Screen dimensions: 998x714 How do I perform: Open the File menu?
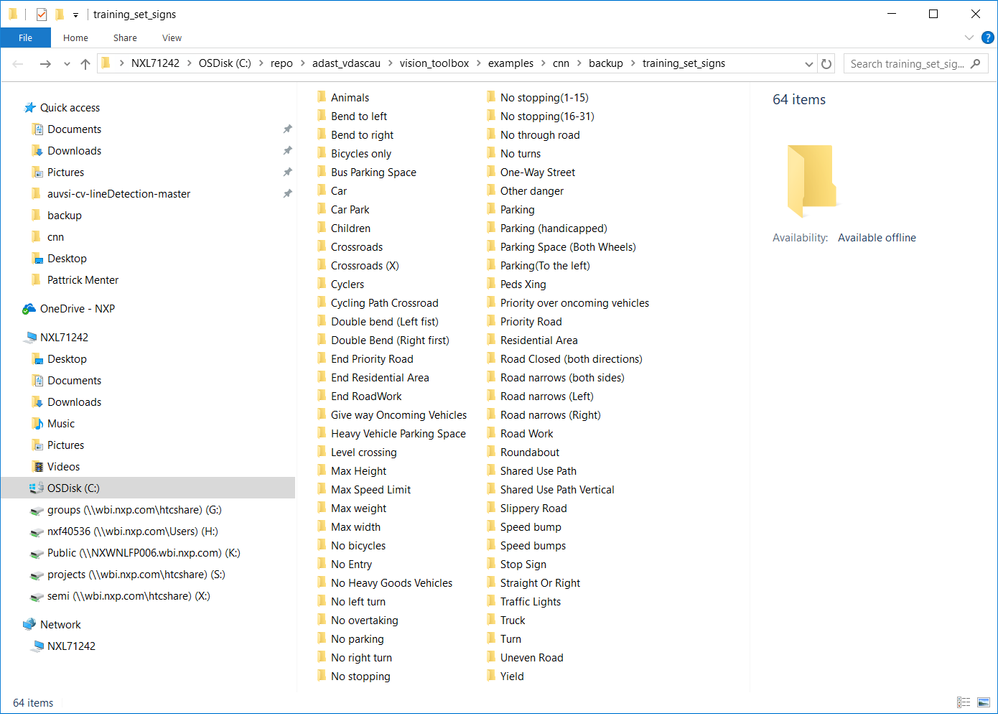click(x=25, y=37)
